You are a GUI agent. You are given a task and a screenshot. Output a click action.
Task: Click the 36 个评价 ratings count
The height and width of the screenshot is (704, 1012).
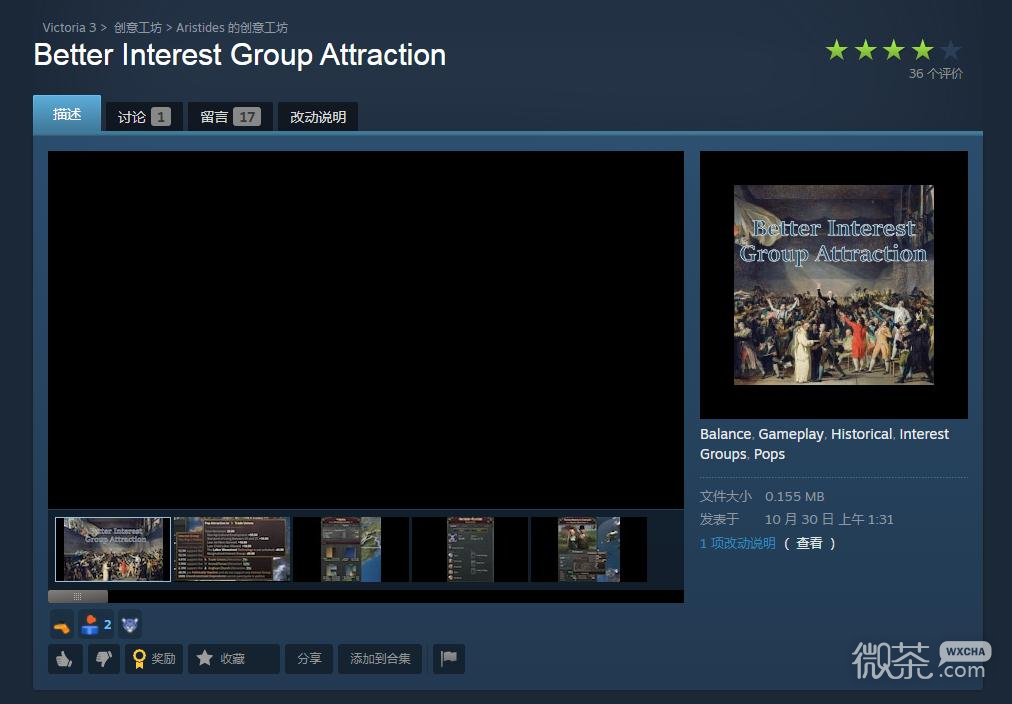(936, 74)
